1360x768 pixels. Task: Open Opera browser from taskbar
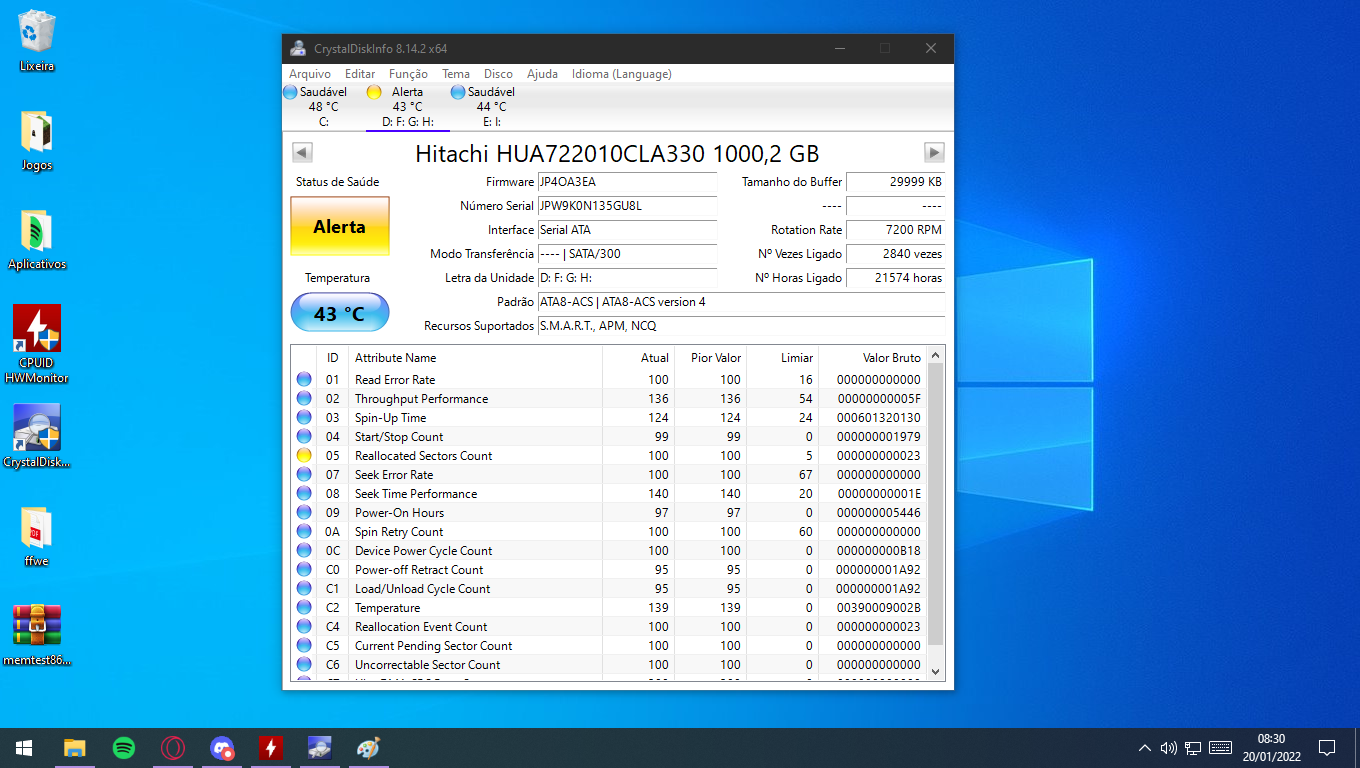point(172,748)
